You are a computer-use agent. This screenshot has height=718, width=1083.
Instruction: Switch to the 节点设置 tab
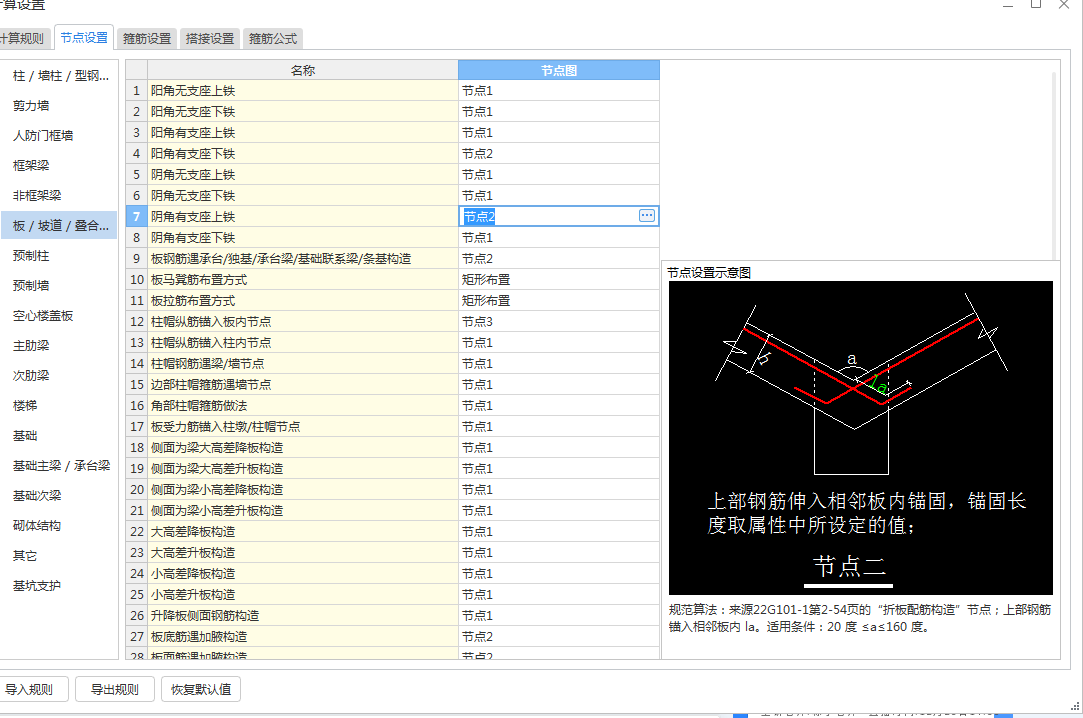84,37
